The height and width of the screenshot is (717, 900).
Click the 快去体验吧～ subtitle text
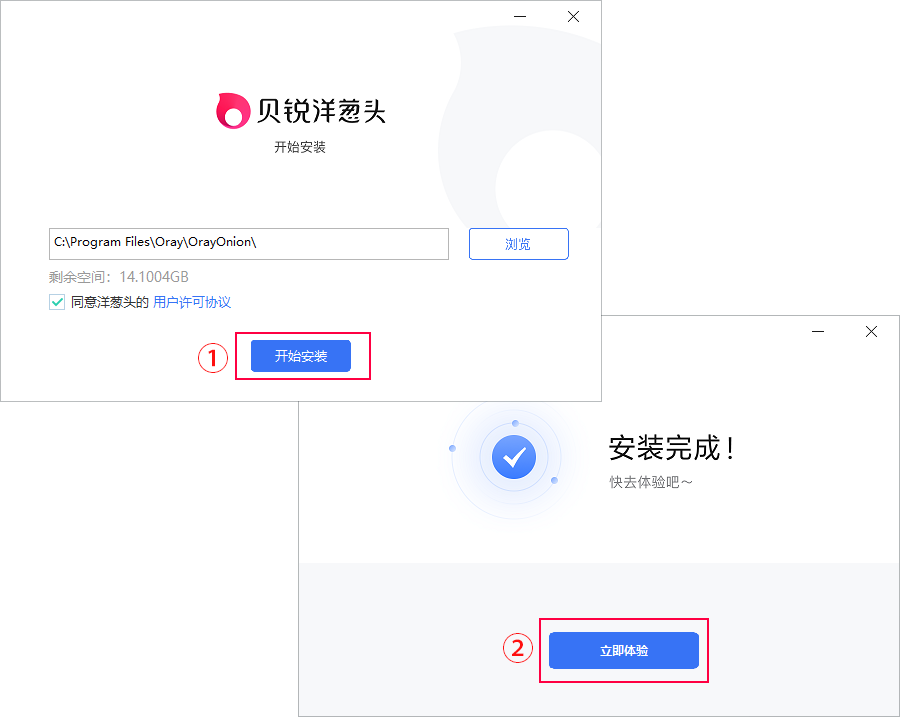point(651,482)
